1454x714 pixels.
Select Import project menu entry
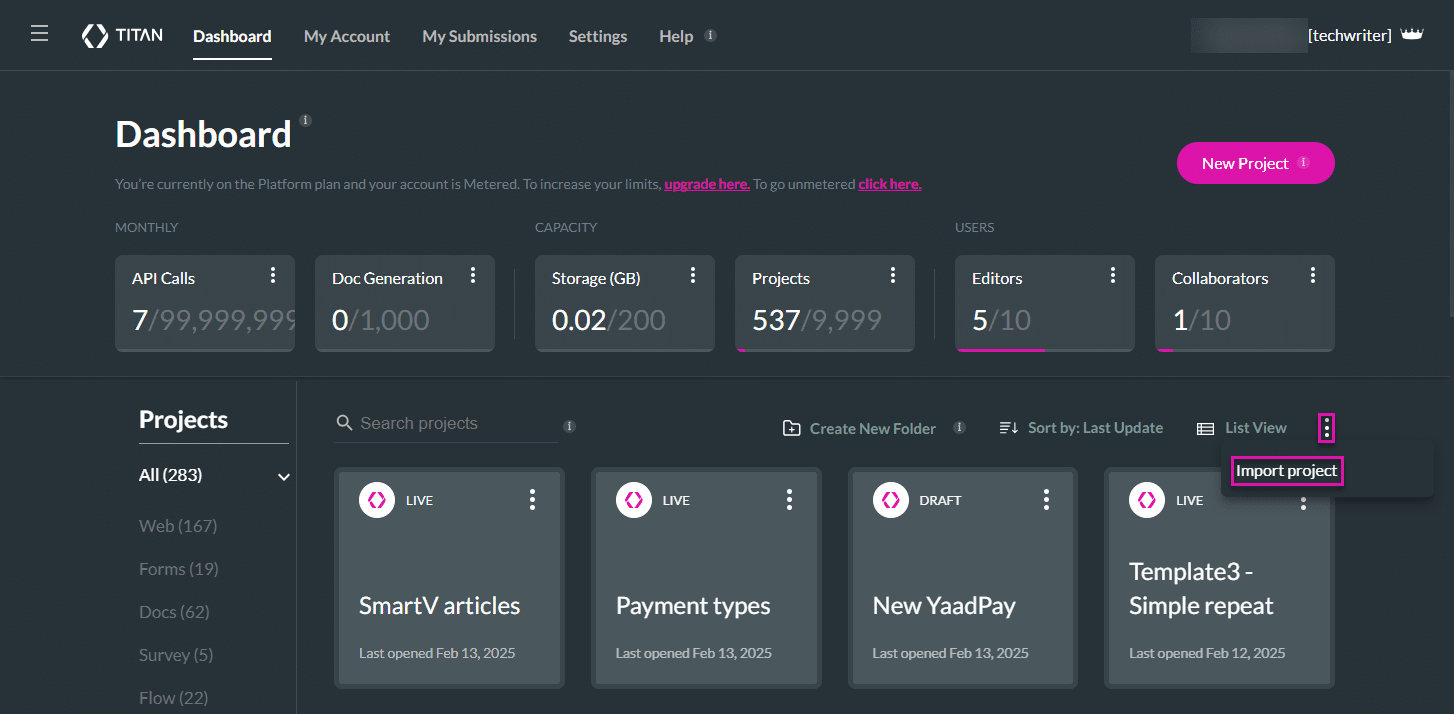click(x=1286, y=471)
